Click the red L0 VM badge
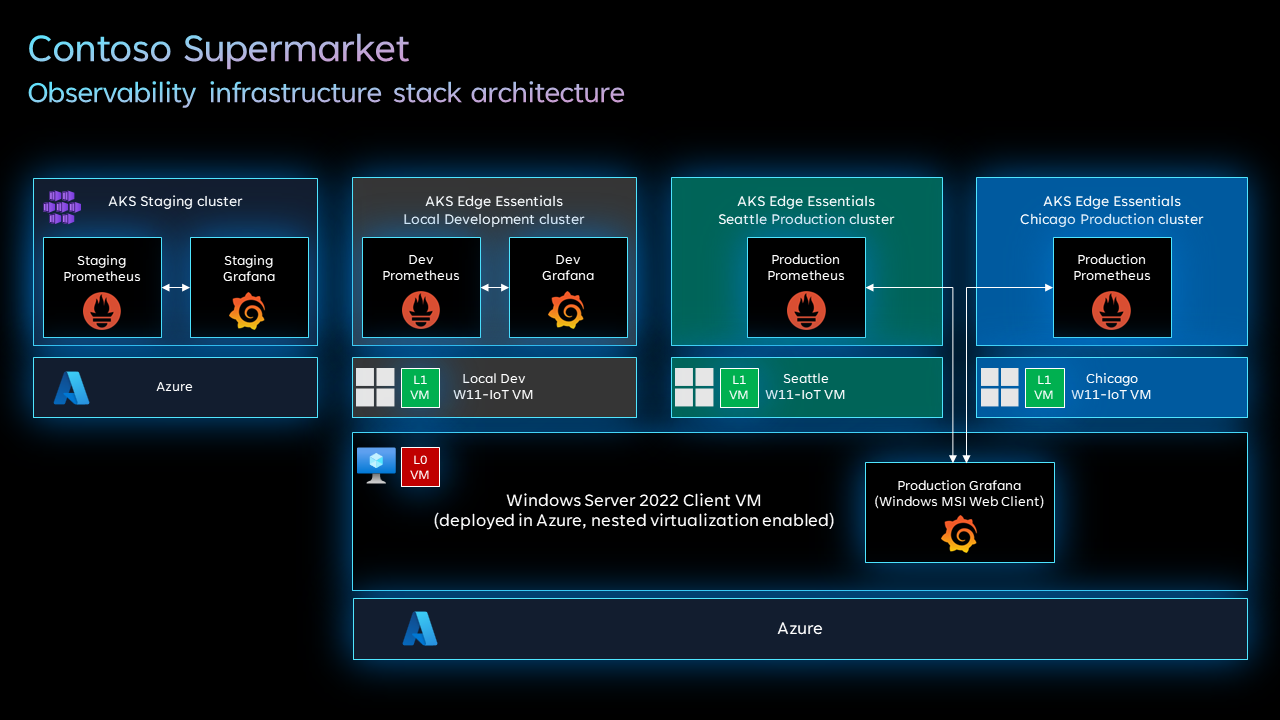 point(420,467)
